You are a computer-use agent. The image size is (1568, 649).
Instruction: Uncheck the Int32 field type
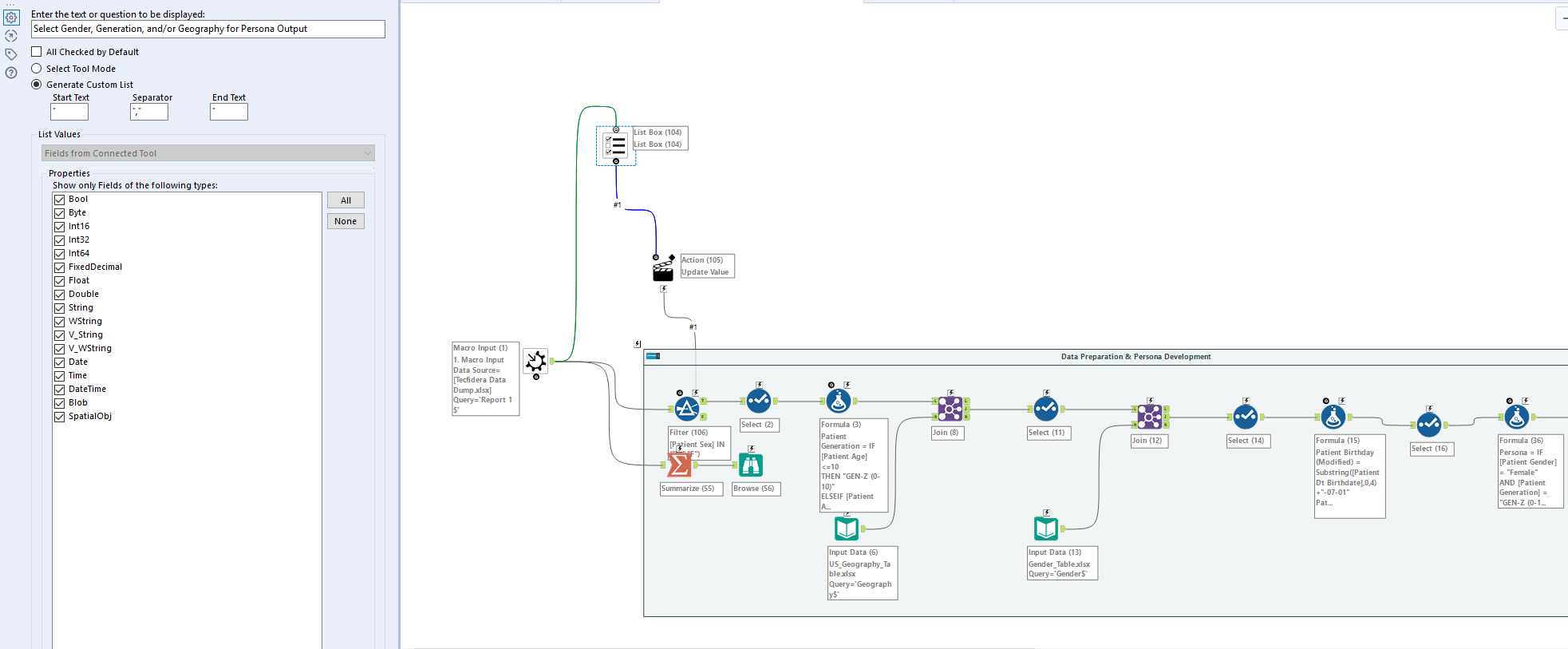[x=60, y=240]
